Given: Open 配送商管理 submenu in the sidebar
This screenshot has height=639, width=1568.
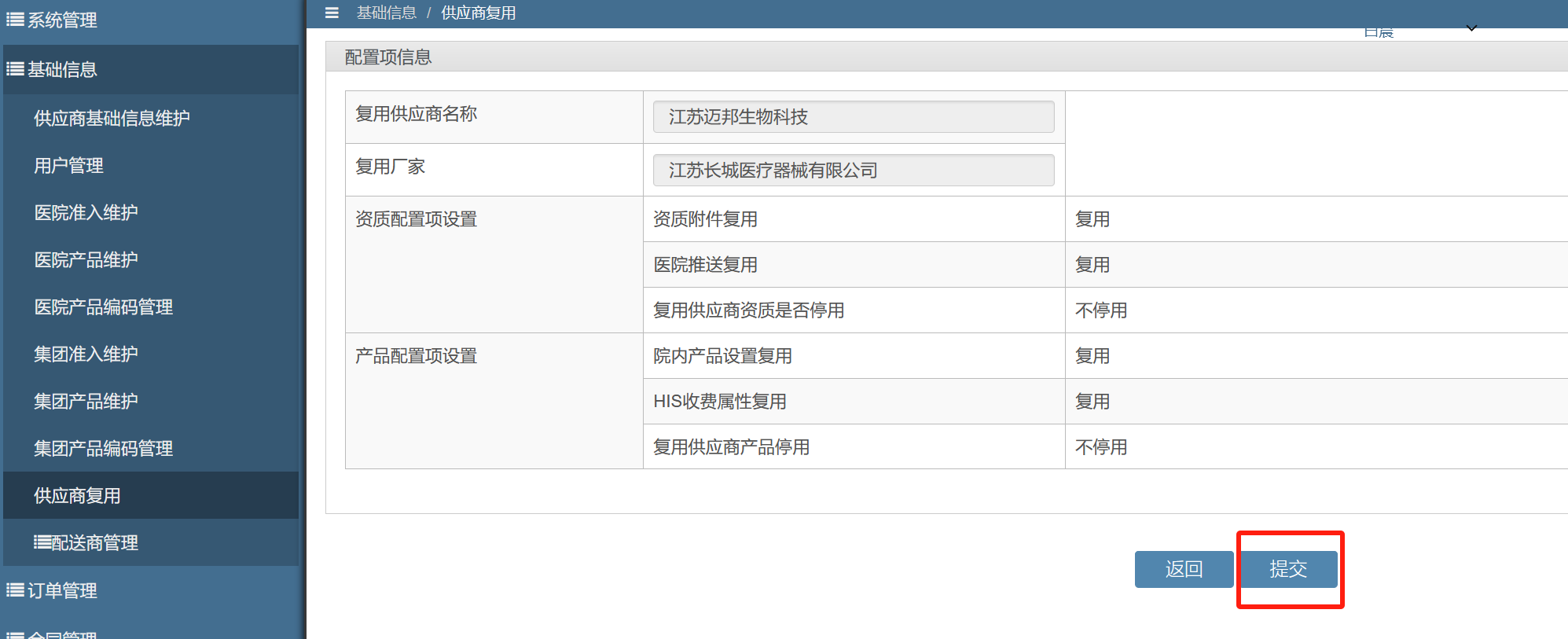Looking at the screenshot, I should pyautogui.click(x=151, y=542).
